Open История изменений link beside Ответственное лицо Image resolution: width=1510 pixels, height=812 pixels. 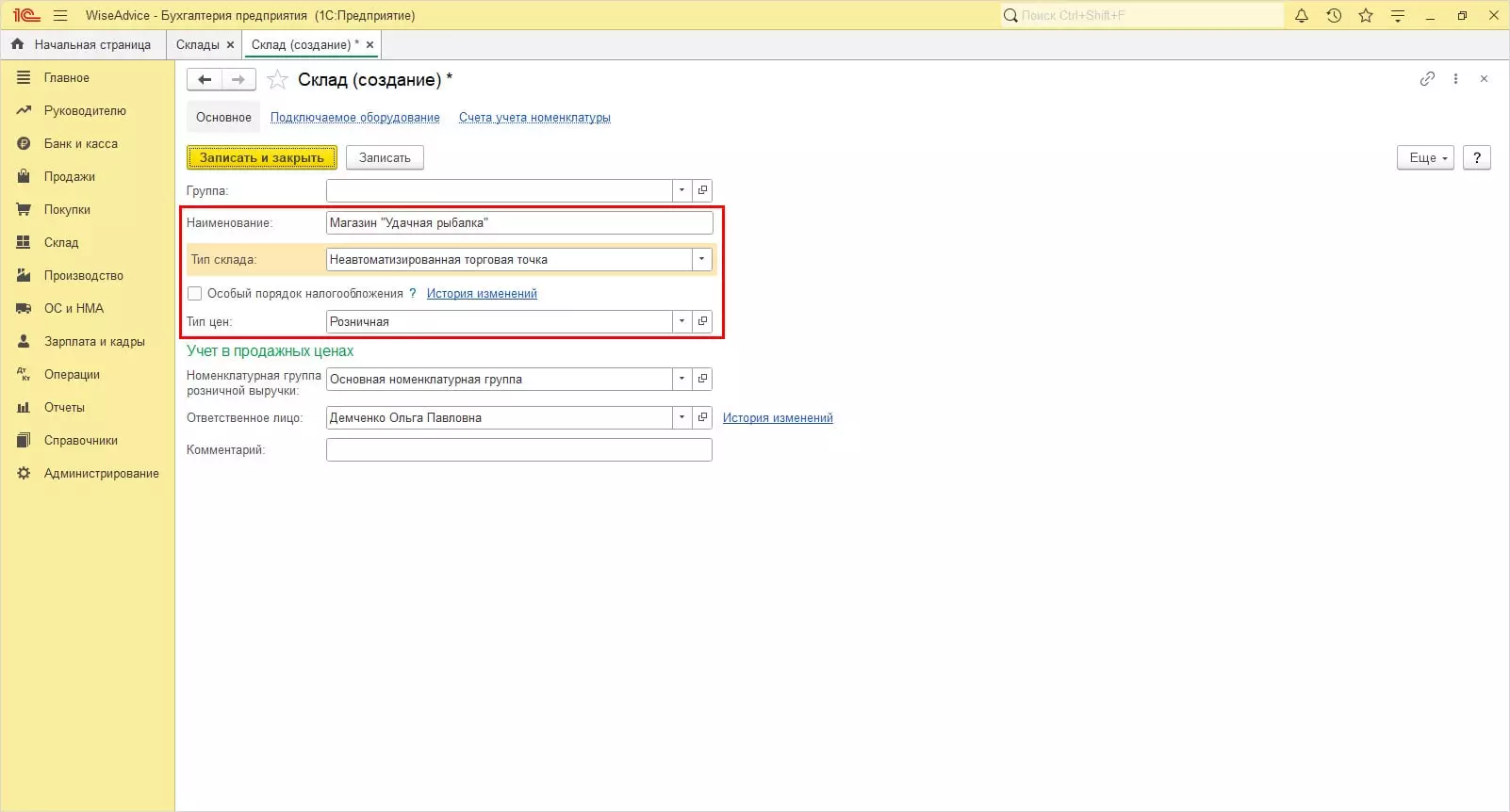[x=778, y=418]
